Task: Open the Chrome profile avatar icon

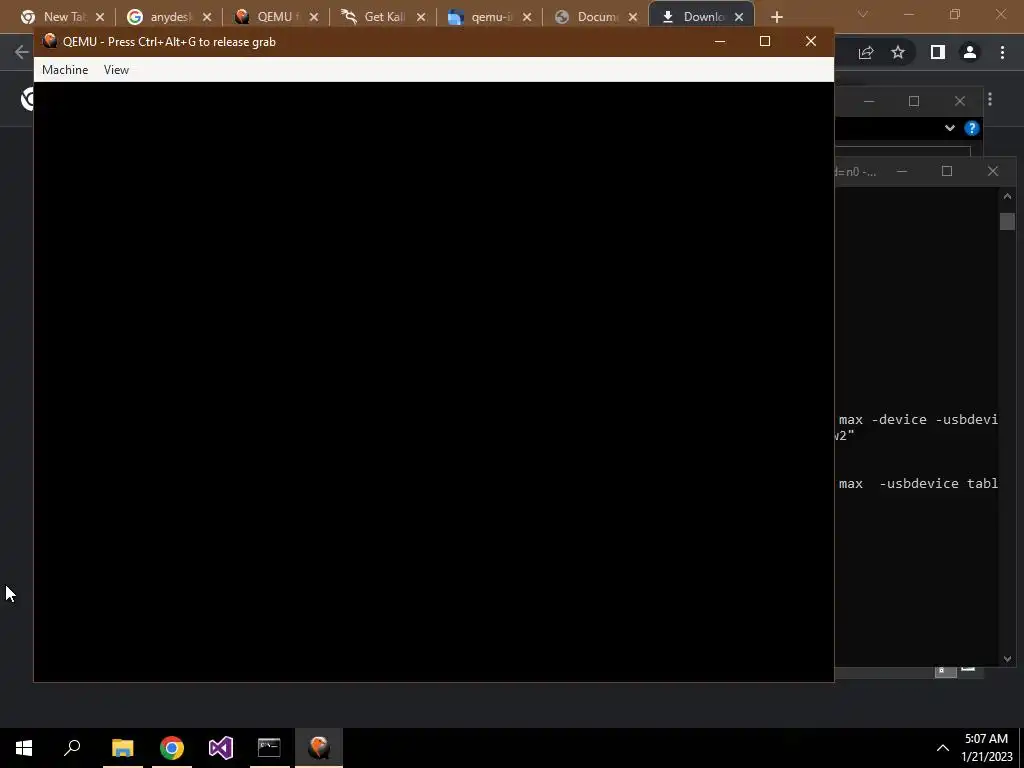Action: tap(970, 52)
